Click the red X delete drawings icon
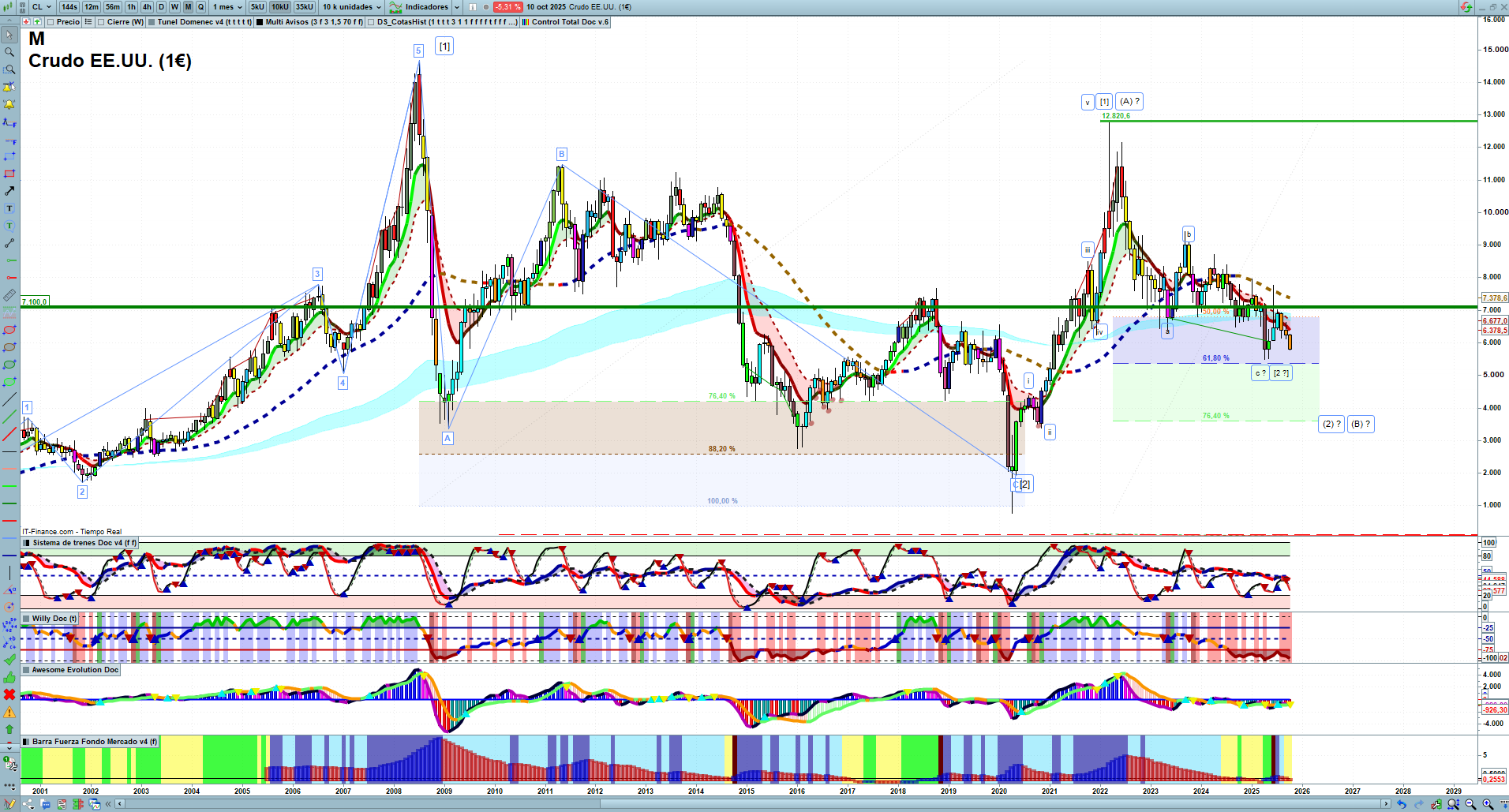The height and width of the screenshot is (812, 1509). 9,694
